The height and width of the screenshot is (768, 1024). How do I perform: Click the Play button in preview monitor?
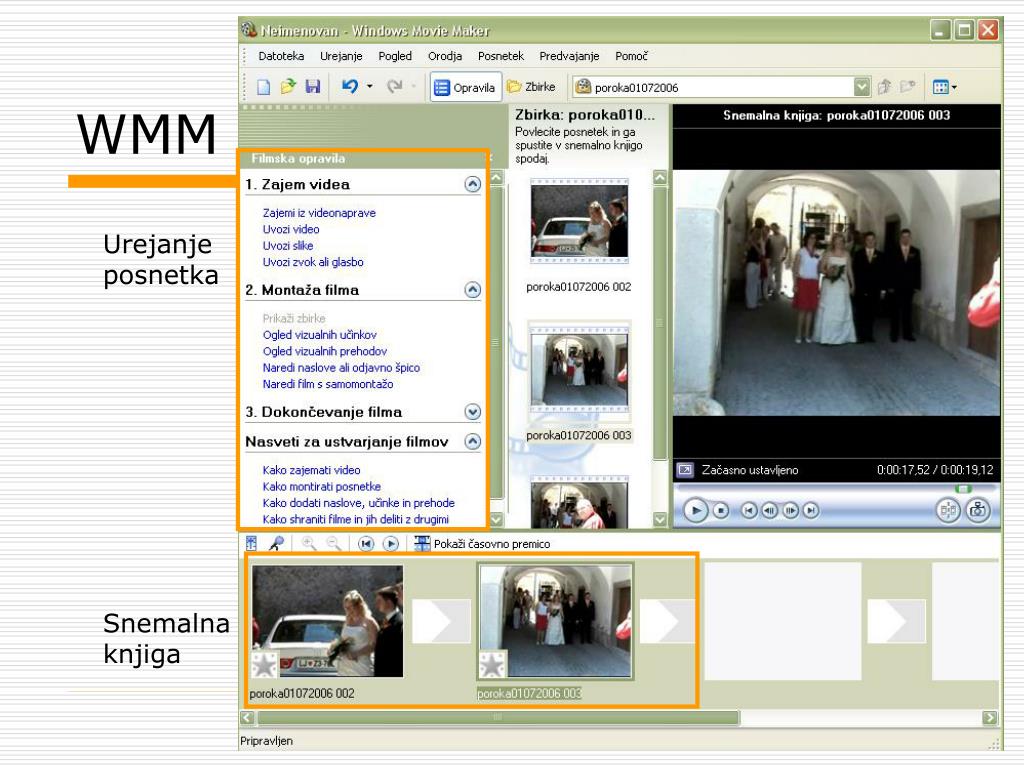coord(696,510)
